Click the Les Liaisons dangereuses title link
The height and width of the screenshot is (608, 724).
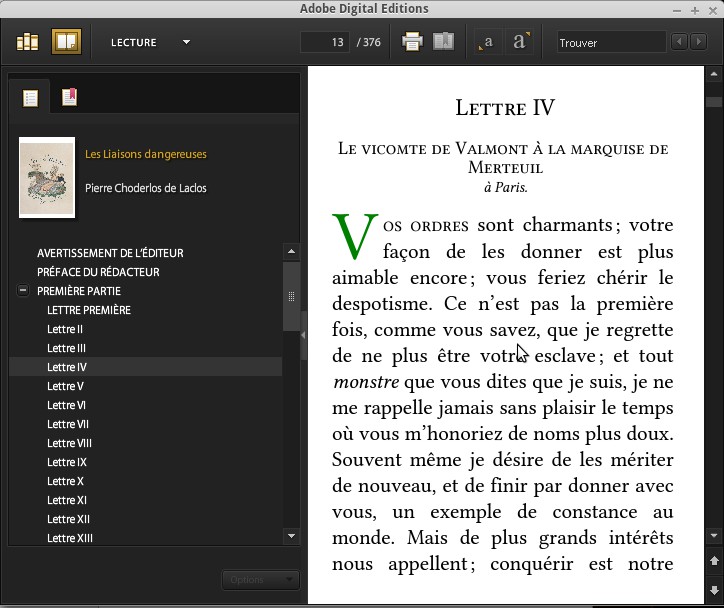click(x=146, y=154)
